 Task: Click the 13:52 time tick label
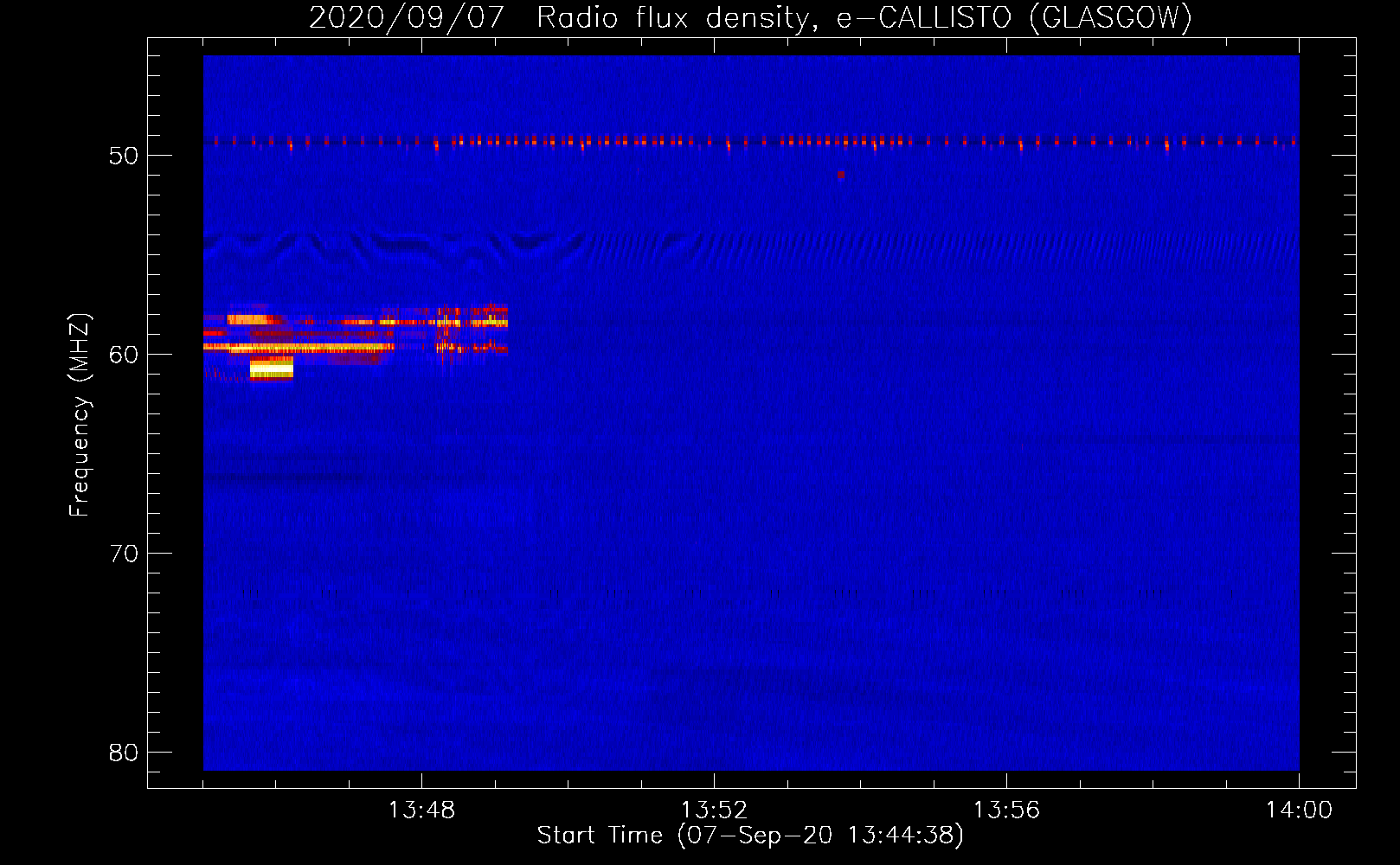pyautogui.click(x=714, y=811)
